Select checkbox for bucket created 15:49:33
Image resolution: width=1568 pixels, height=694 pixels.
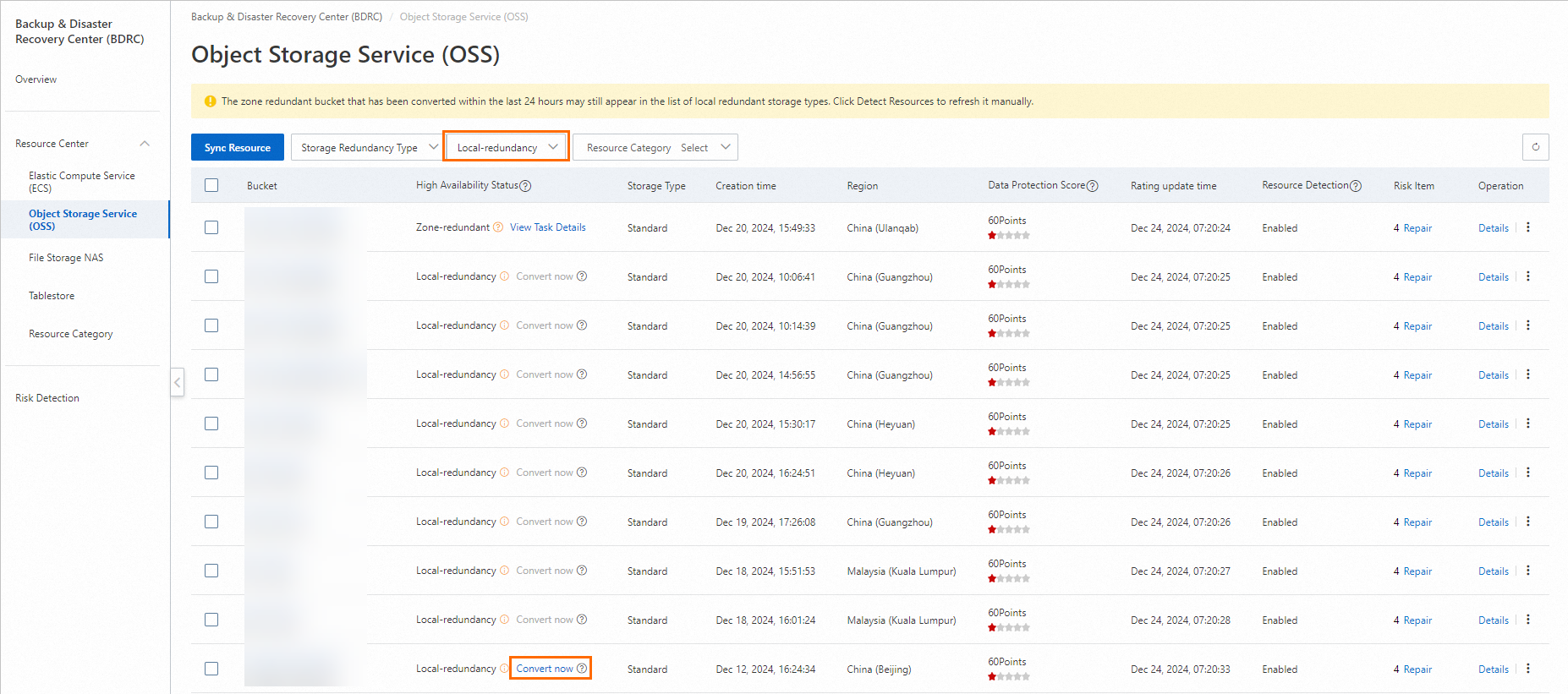pos(211,227)
